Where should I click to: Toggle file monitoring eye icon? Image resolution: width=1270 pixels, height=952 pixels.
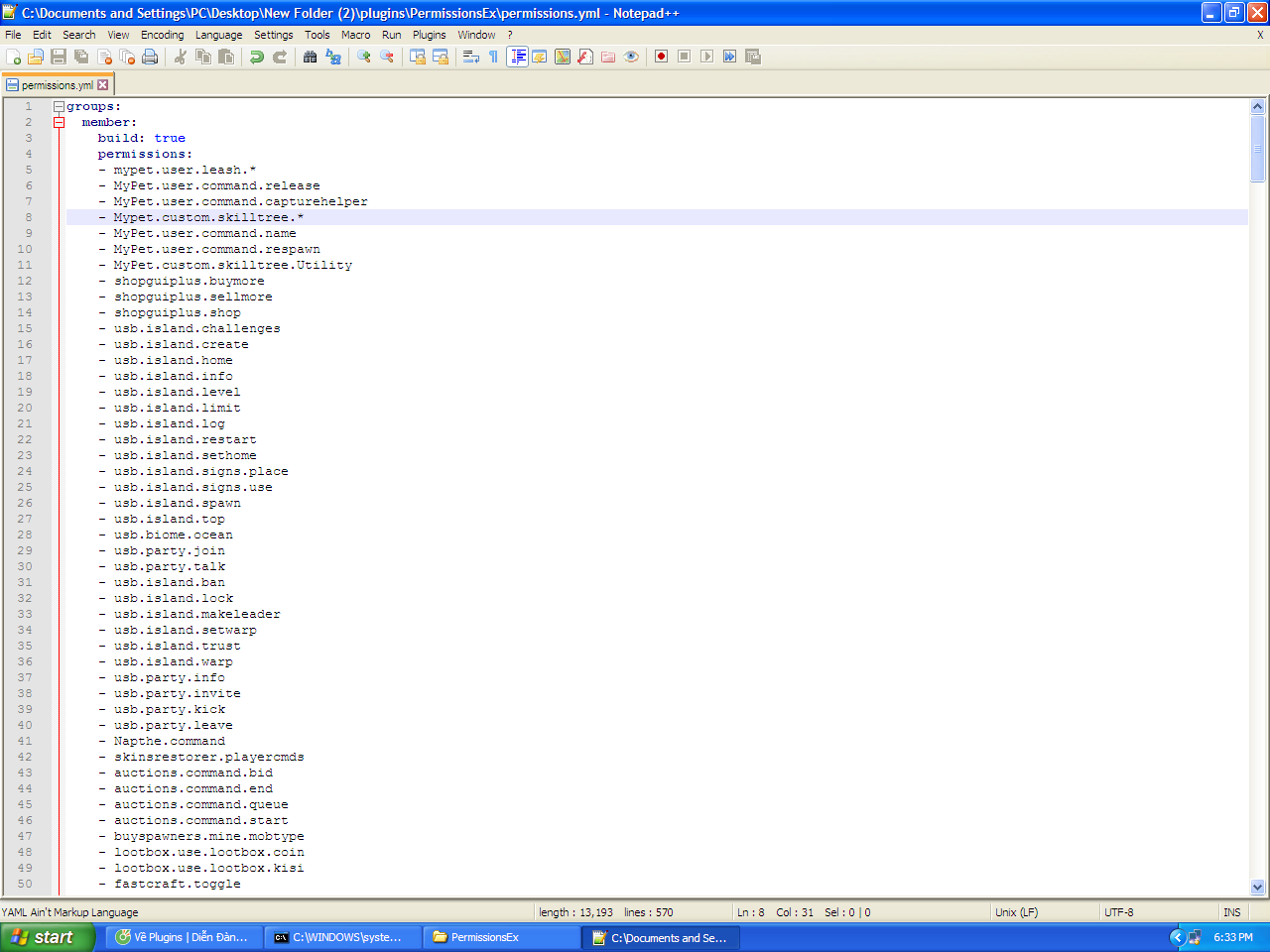point(631,57)
